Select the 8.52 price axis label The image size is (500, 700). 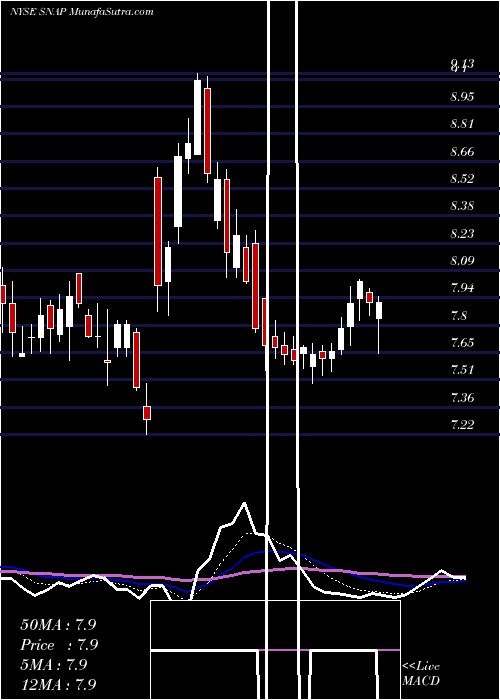[x=462, y=179]
